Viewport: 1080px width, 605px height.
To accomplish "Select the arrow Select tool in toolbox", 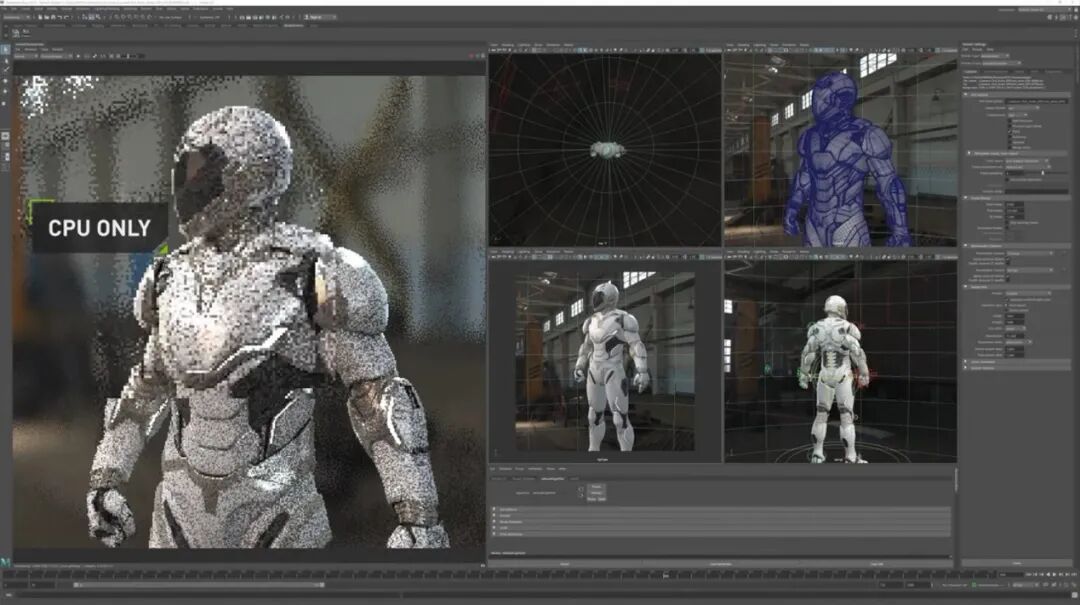I will pyautogui.click(x=5, y=48).
